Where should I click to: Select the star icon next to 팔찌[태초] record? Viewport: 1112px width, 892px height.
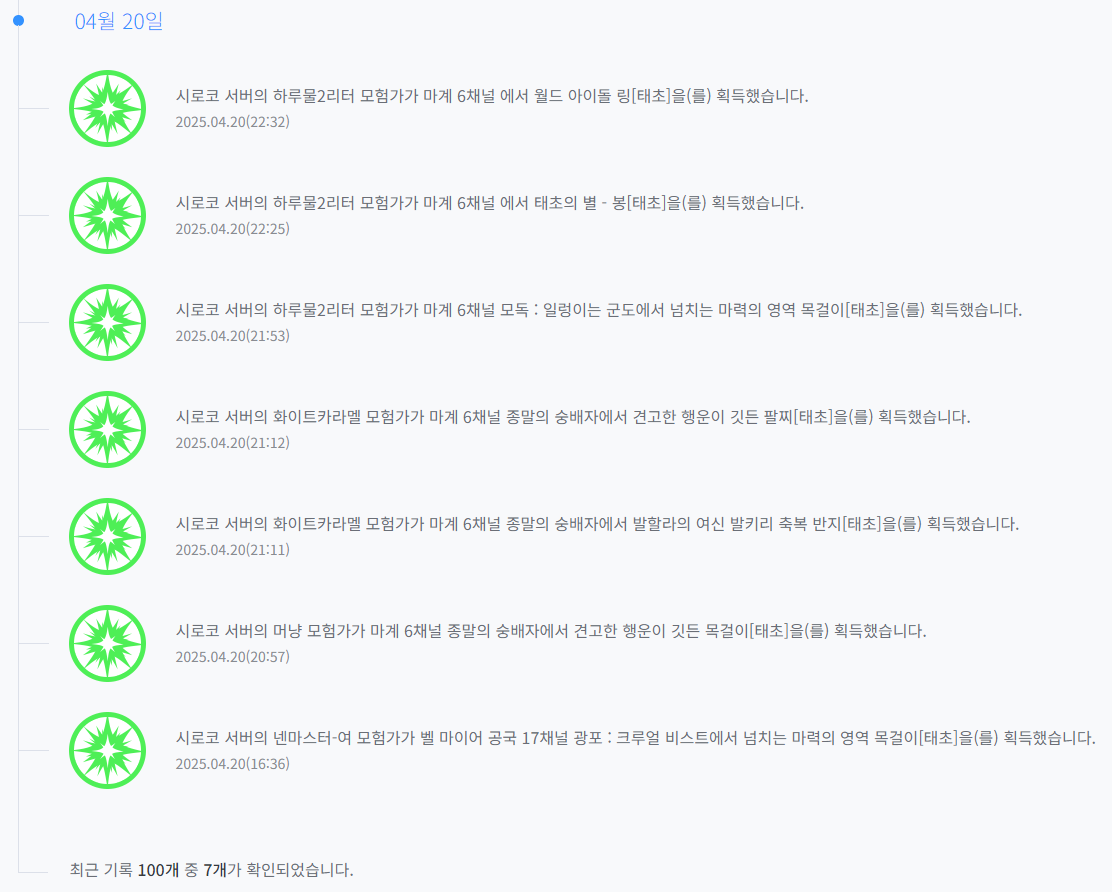(108, 429)
